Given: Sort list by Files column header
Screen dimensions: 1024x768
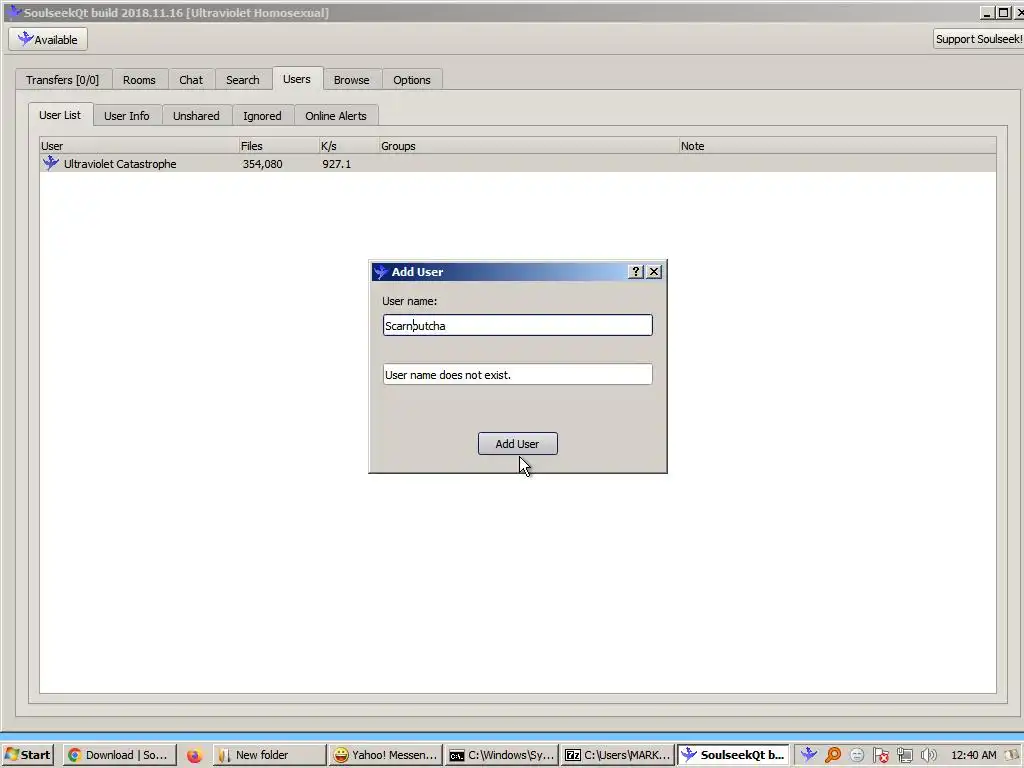Looking at the screenshot, I should [279, 146].
